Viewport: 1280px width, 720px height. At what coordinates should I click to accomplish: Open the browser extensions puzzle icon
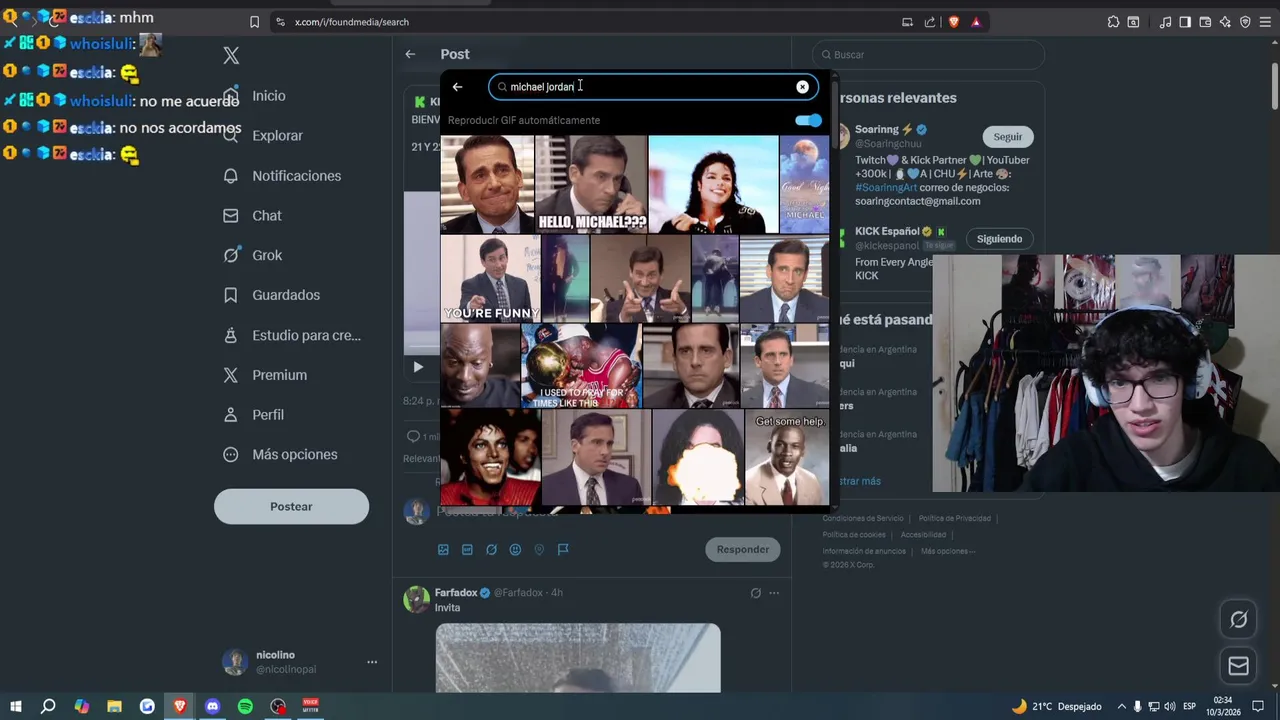1113,22
